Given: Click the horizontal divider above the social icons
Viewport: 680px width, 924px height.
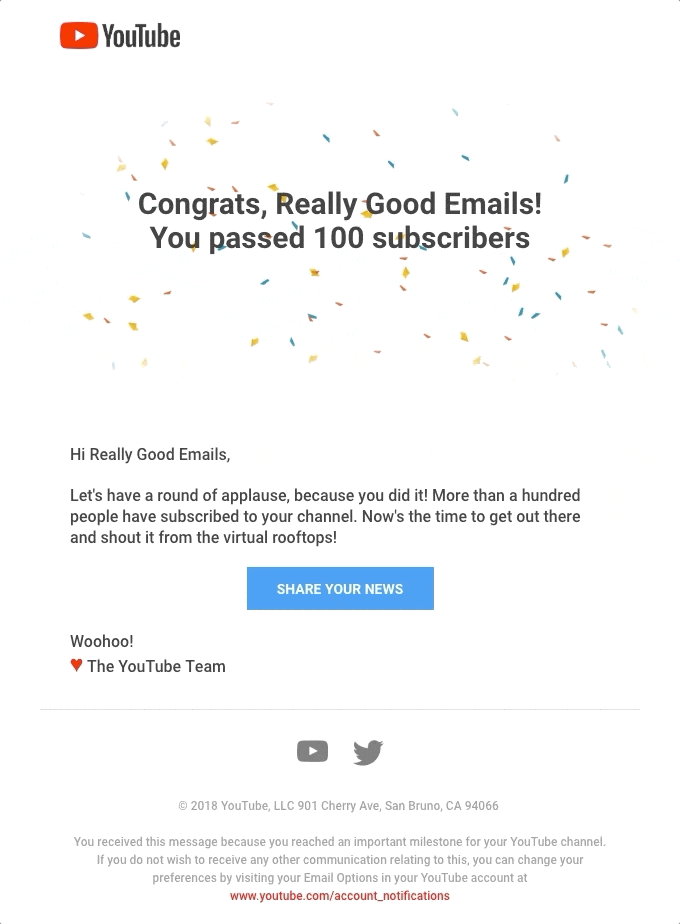Looking at the screenshot, I should [x=339, y=710].
